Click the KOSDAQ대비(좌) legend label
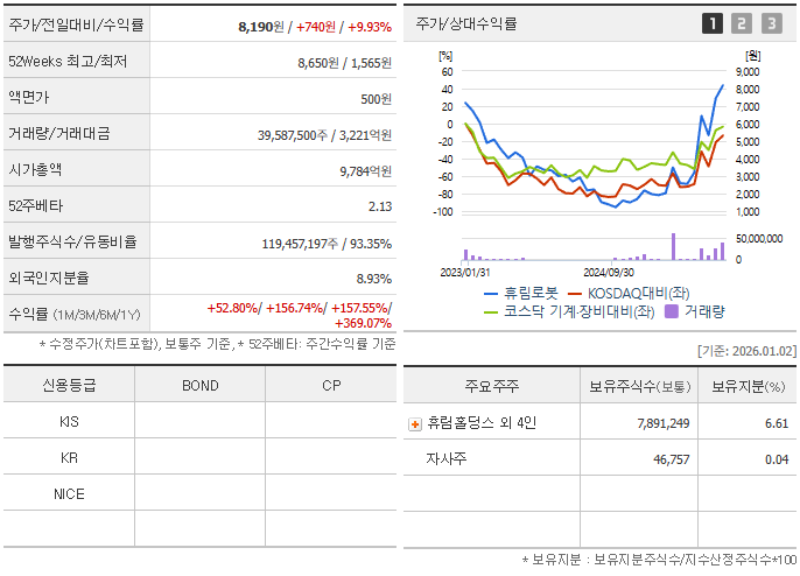 pyautogui.click(x=638, y=293)
